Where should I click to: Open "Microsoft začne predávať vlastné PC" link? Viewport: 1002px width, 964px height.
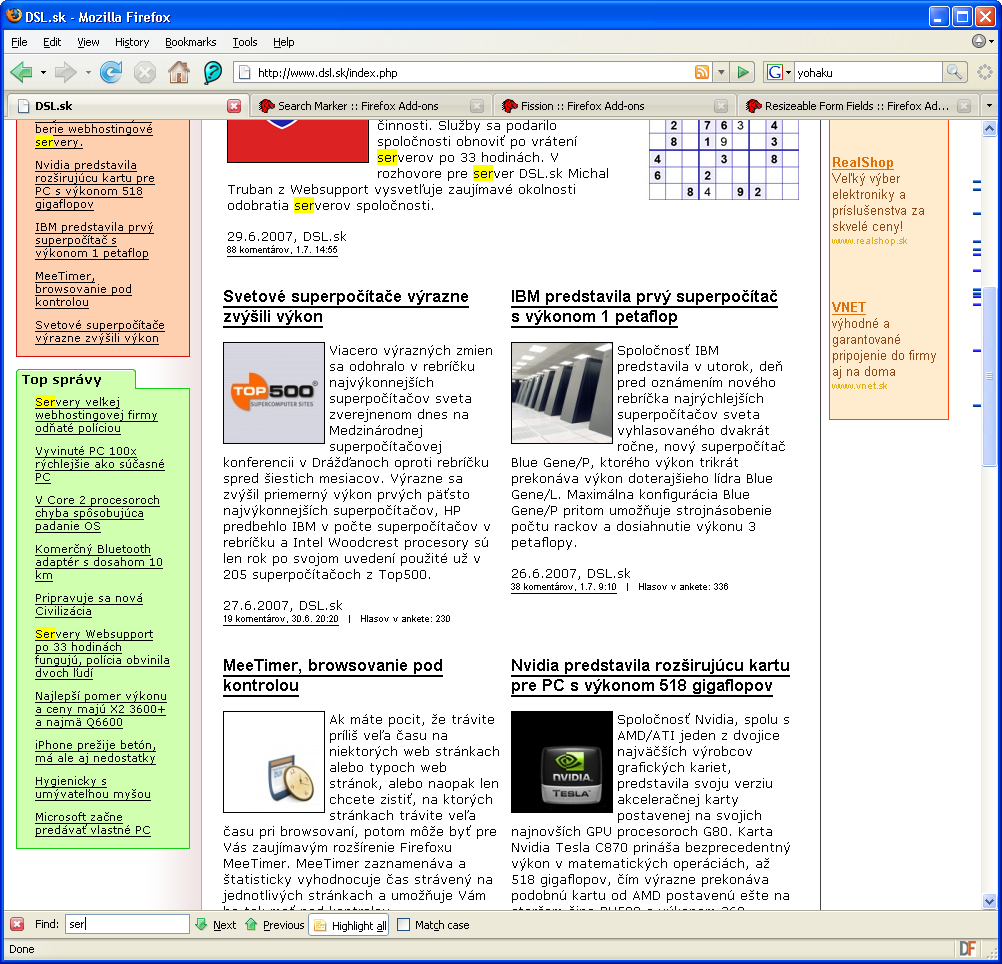point(93,823)
